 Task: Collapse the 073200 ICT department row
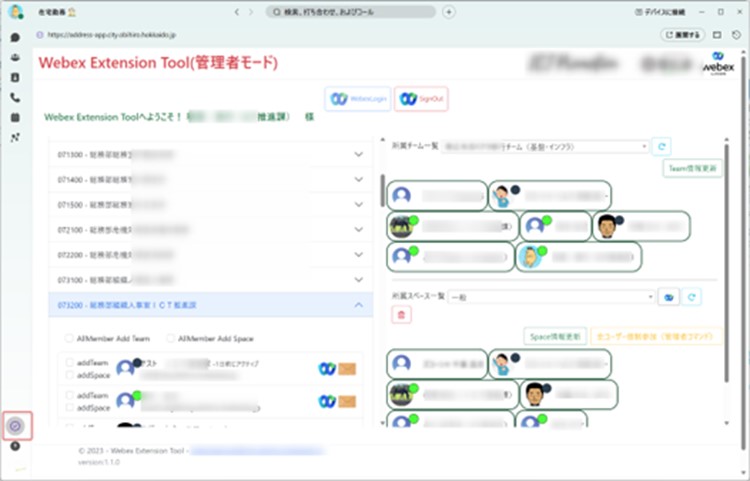pyautogui.click(x=211, y=305)
